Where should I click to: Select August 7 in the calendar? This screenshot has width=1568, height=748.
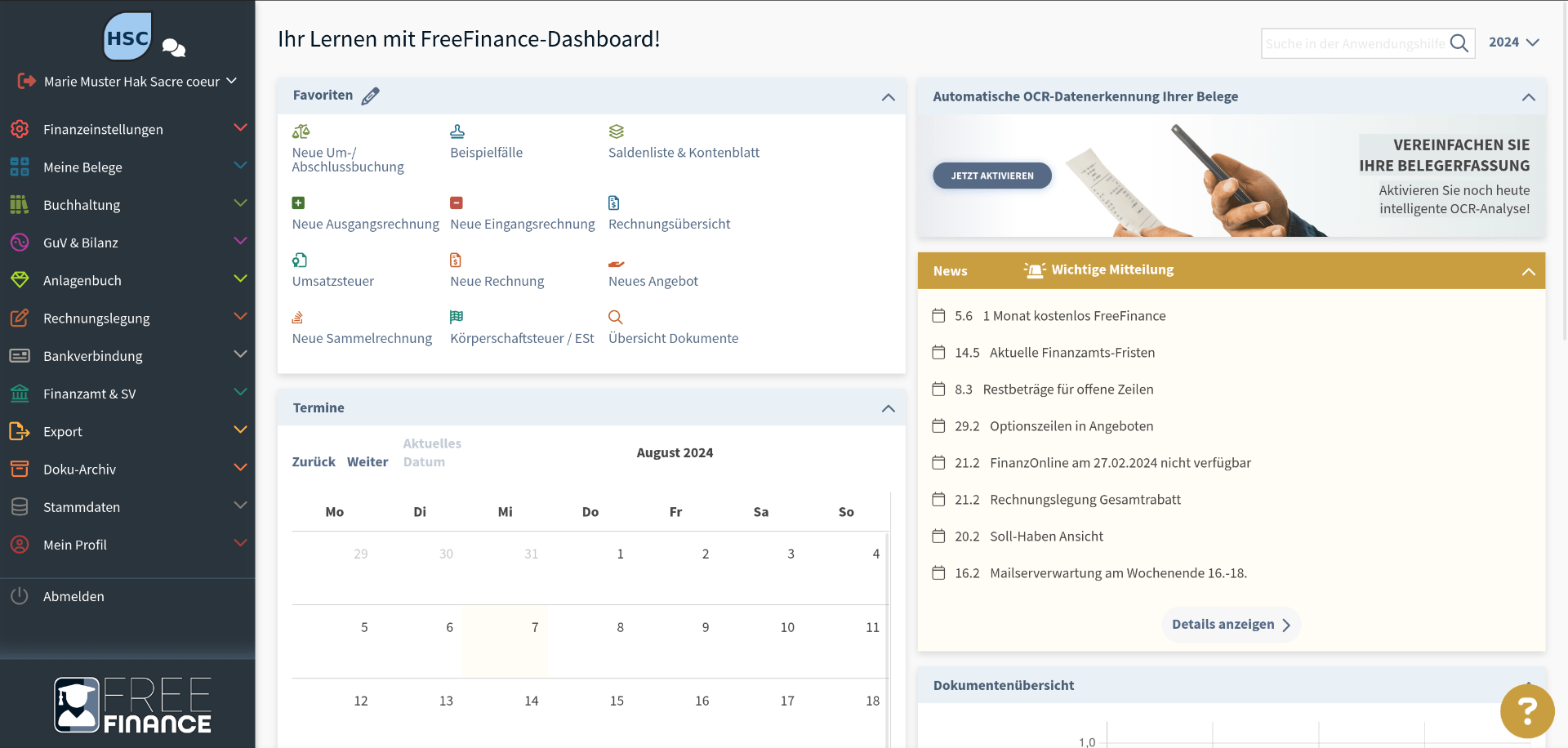(x=506, y=641)
